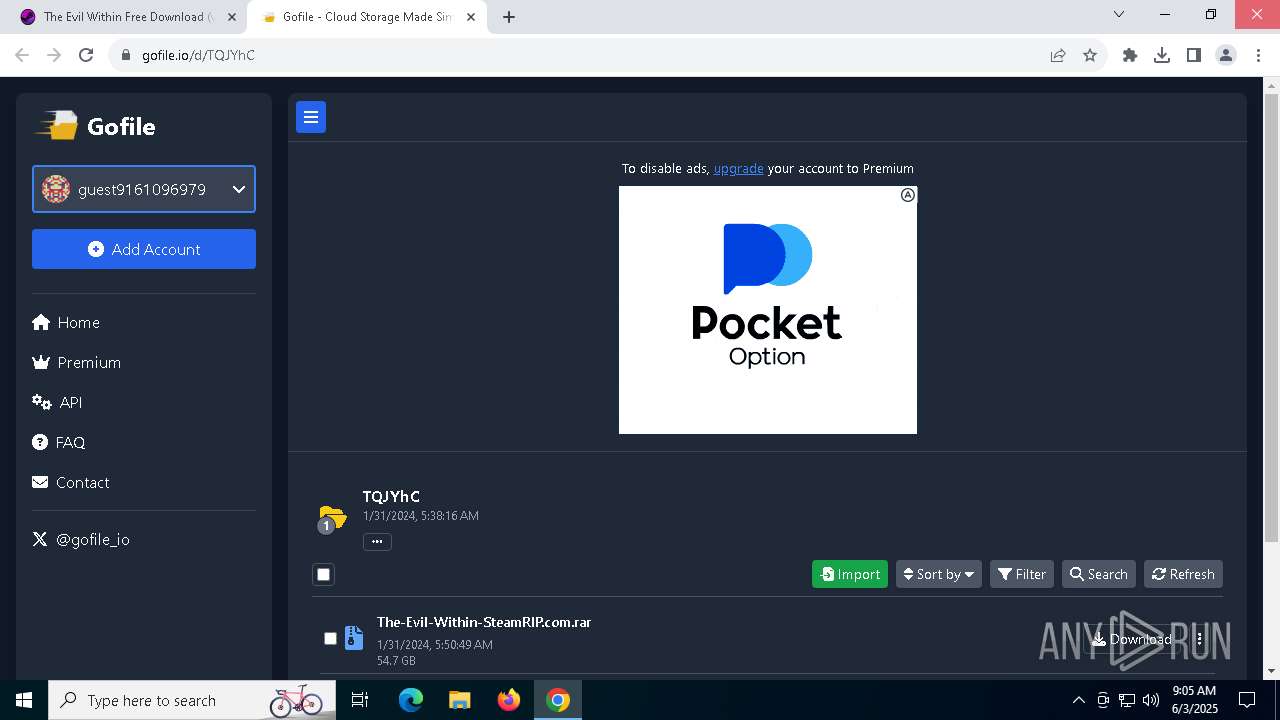Launch Firefox from taskbar
Screen dimensions: 1280x720
[x=509, y=700]
